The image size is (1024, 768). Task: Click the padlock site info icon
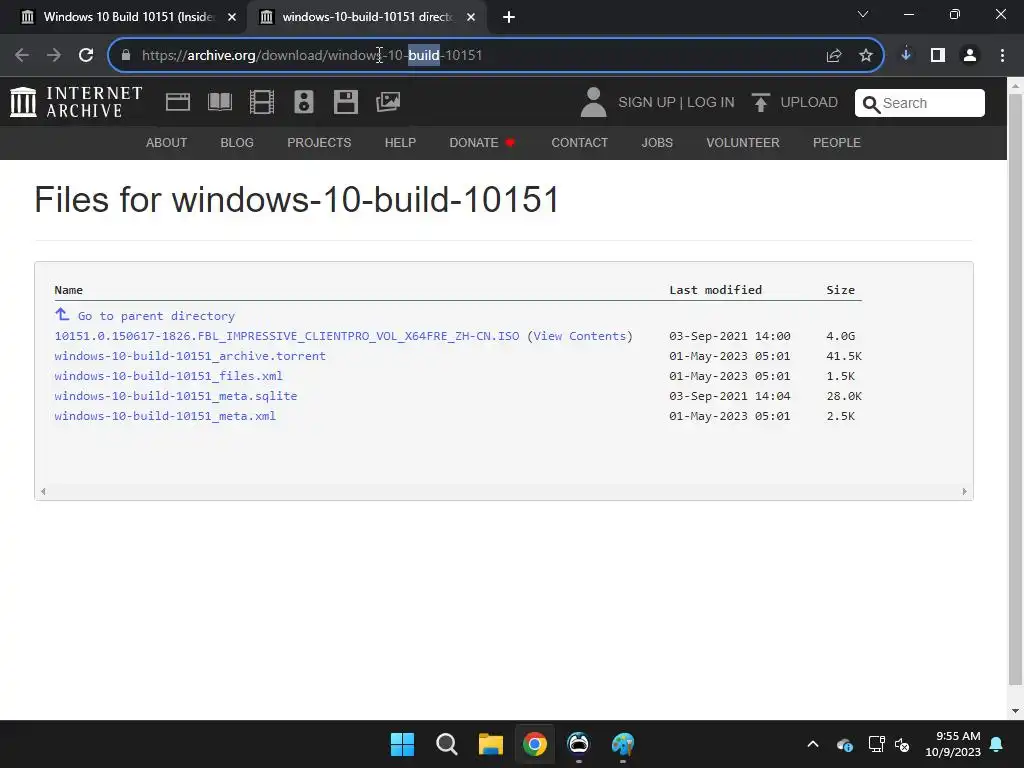tap(126, 55)
